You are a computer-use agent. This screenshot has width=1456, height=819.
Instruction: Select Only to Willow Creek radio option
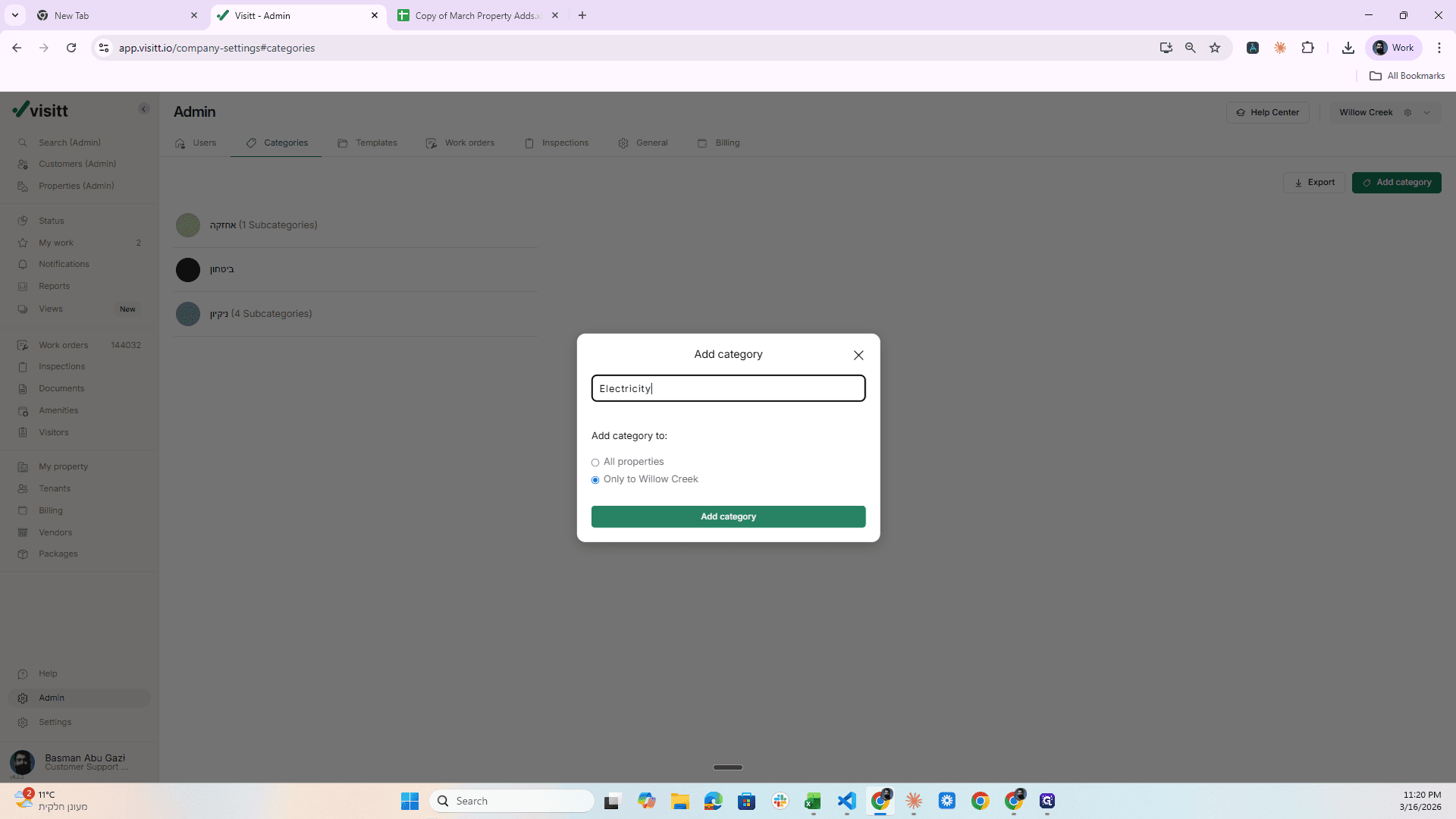coord(595,480)
